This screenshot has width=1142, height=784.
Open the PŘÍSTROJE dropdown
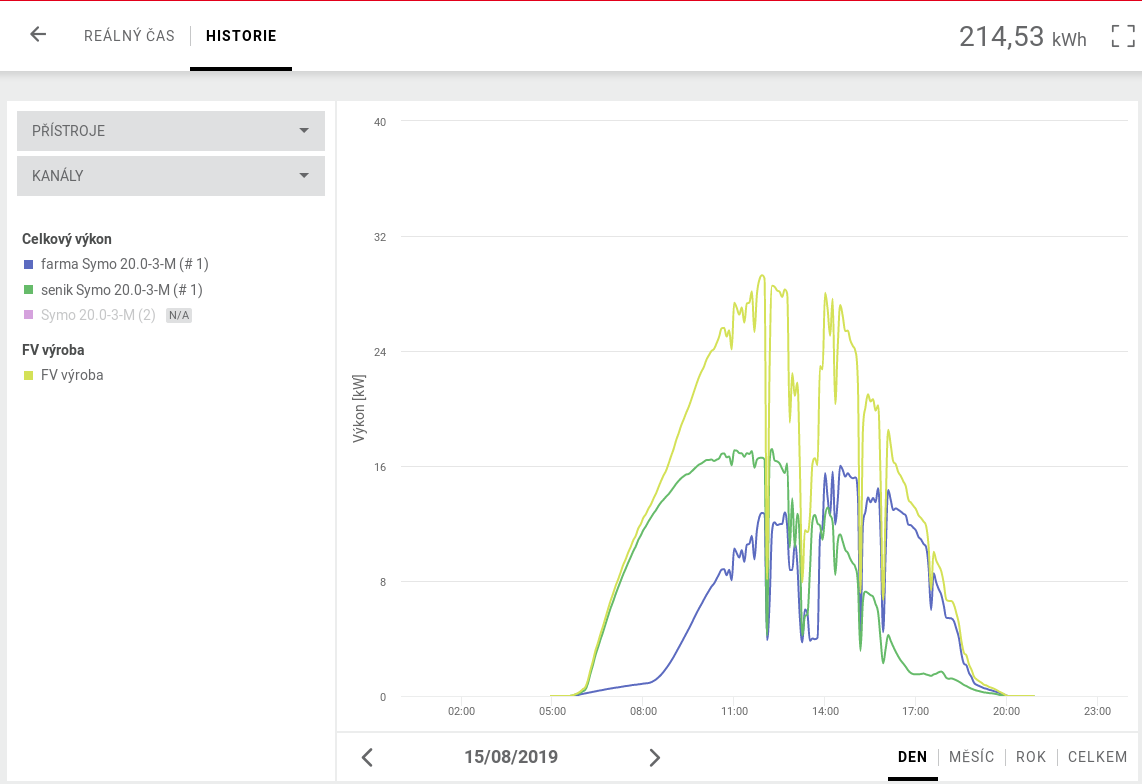[171, 131]
